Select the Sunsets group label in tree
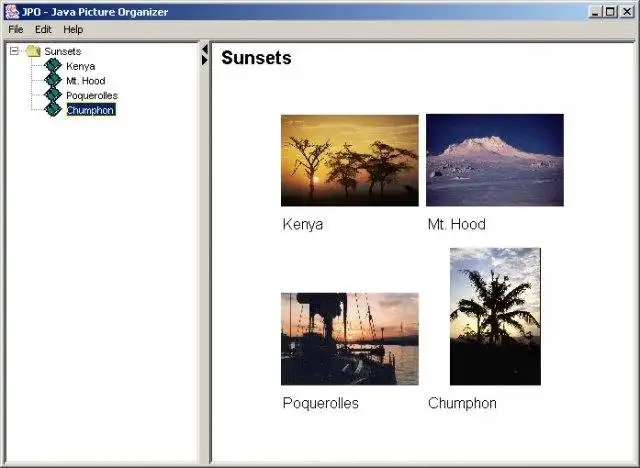640x468 pixels. pos(63,51)
